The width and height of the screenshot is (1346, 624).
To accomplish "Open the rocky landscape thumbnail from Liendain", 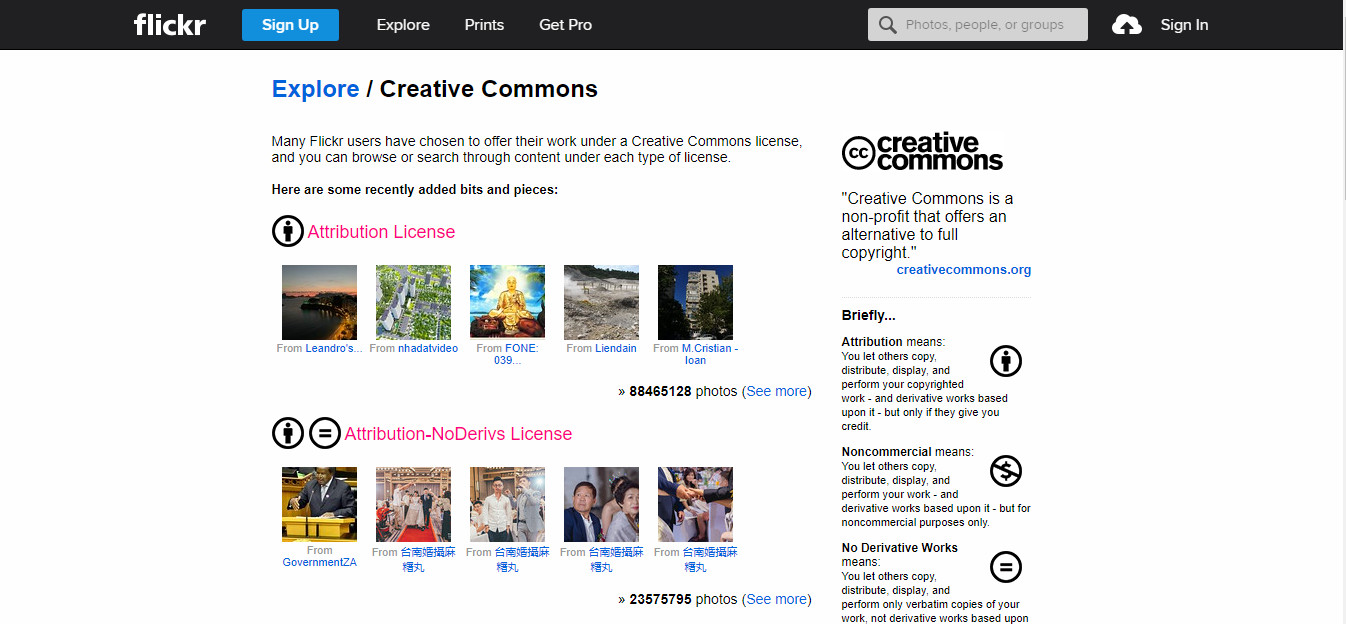I will pos(601,302).
